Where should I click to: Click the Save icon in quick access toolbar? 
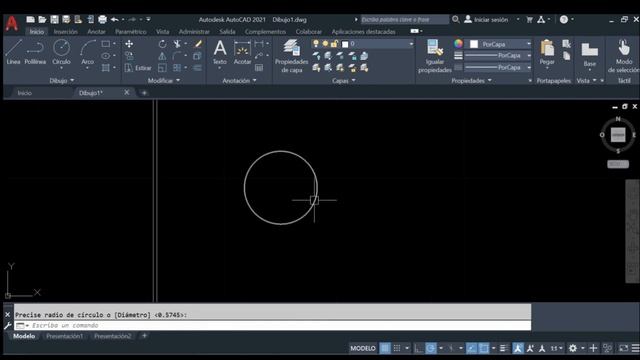tap(54, 19)
